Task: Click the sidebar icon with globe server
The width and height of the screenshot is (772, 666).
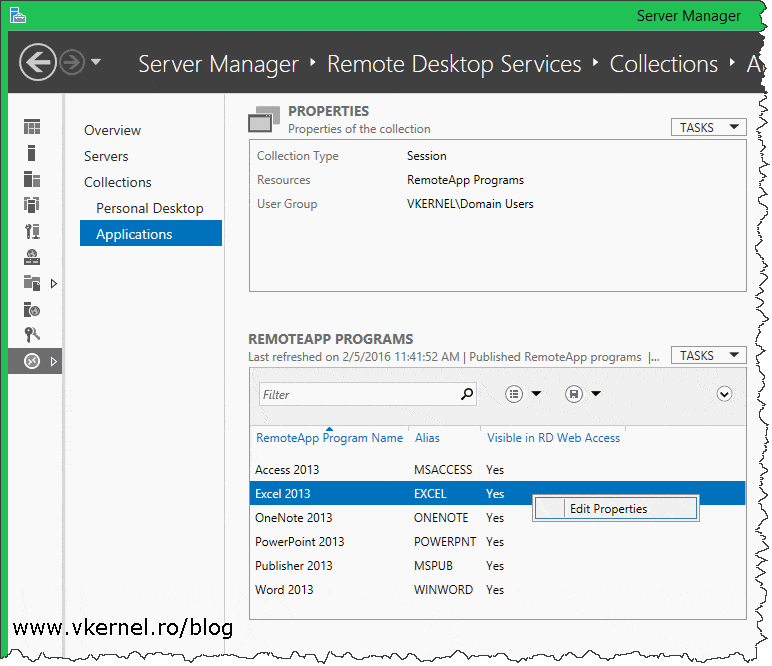Action: [x=32, y=257]
